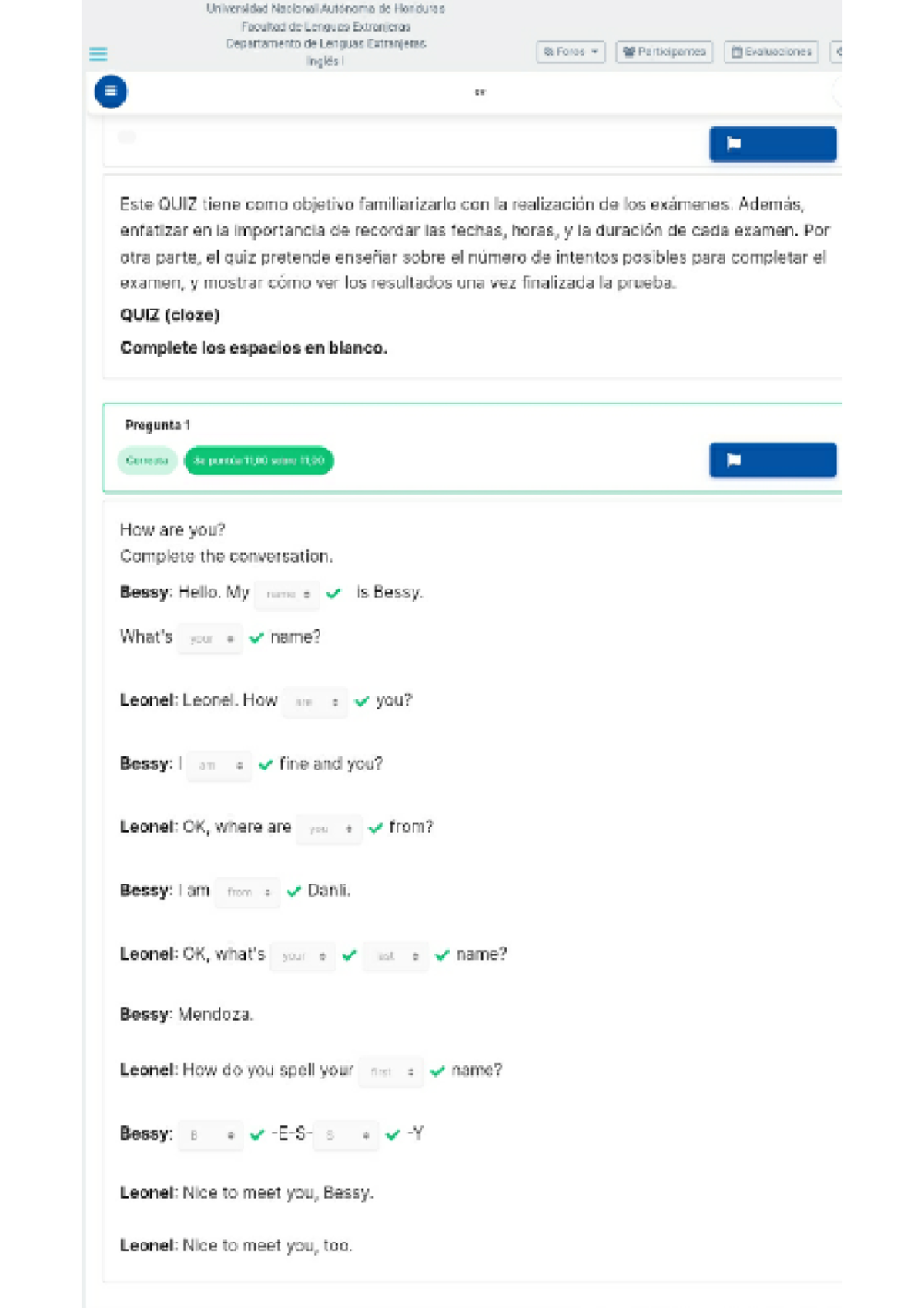Open the Evaluaciones section
Screen dimensions: 924x1308
pyautogui.click(x=772, y=52)
